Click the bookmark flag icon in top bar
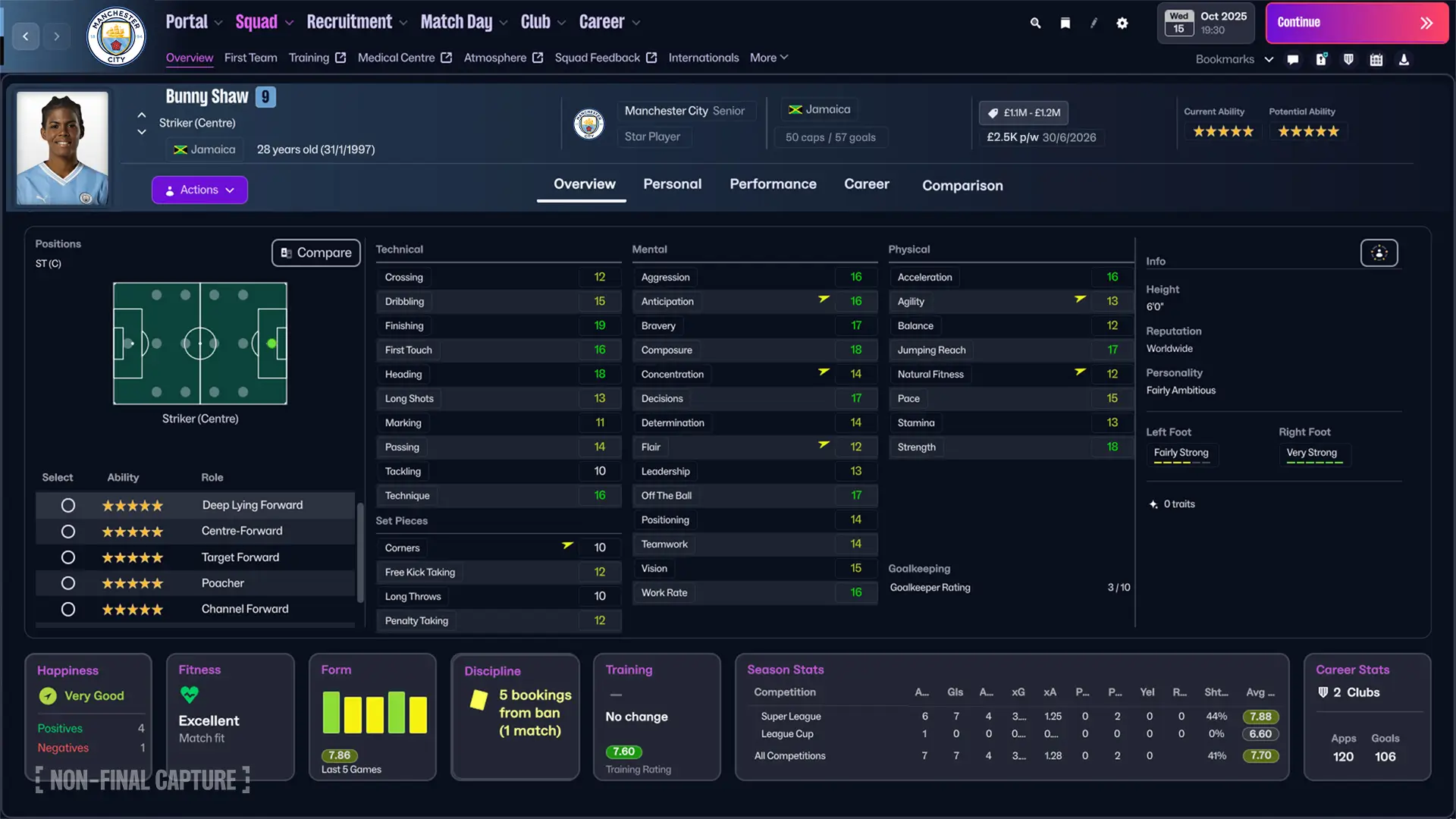 point(1065,23)
